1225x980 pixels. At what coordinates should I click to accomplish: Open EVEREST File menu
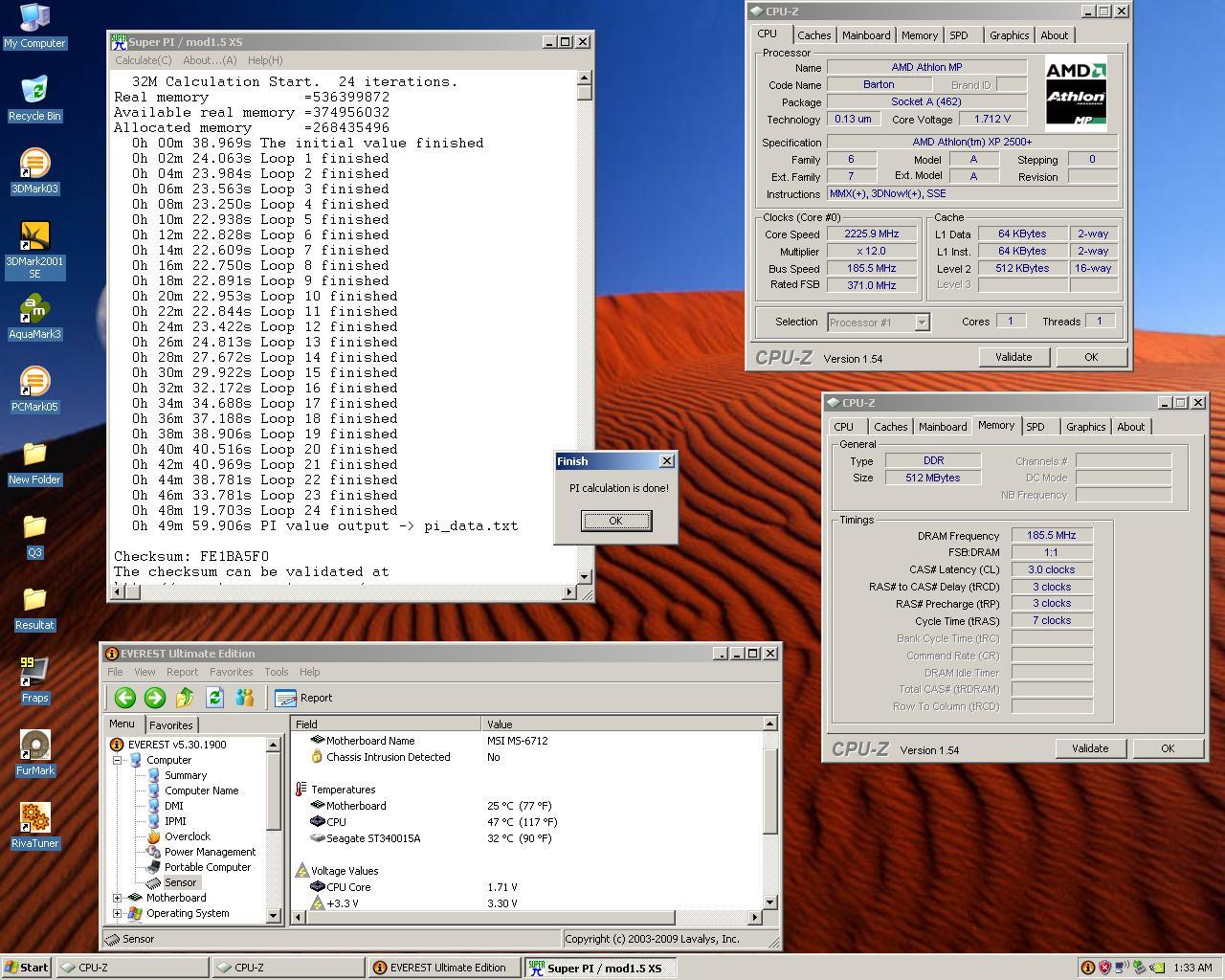115,672
